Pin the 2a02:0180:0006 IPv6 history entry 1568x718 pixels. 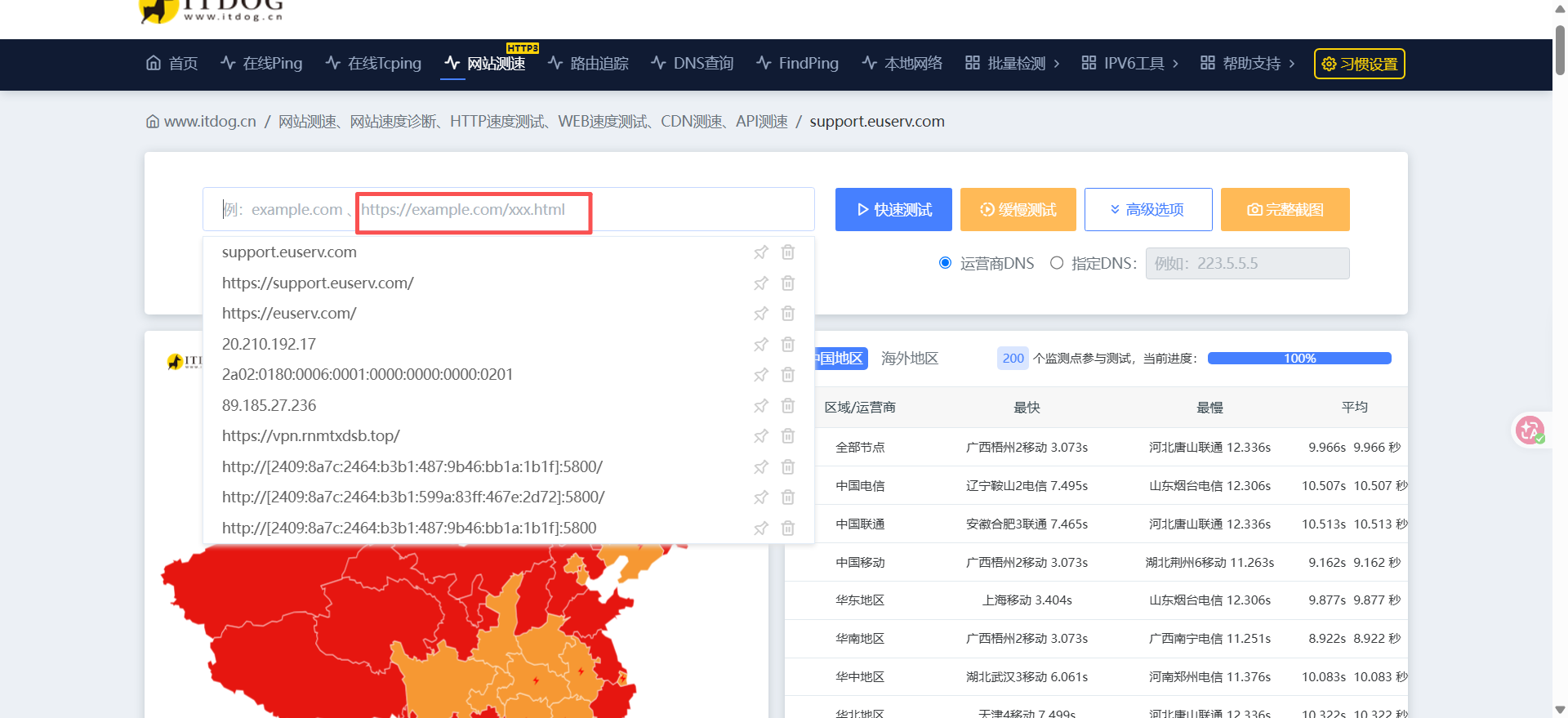(761, 375)
